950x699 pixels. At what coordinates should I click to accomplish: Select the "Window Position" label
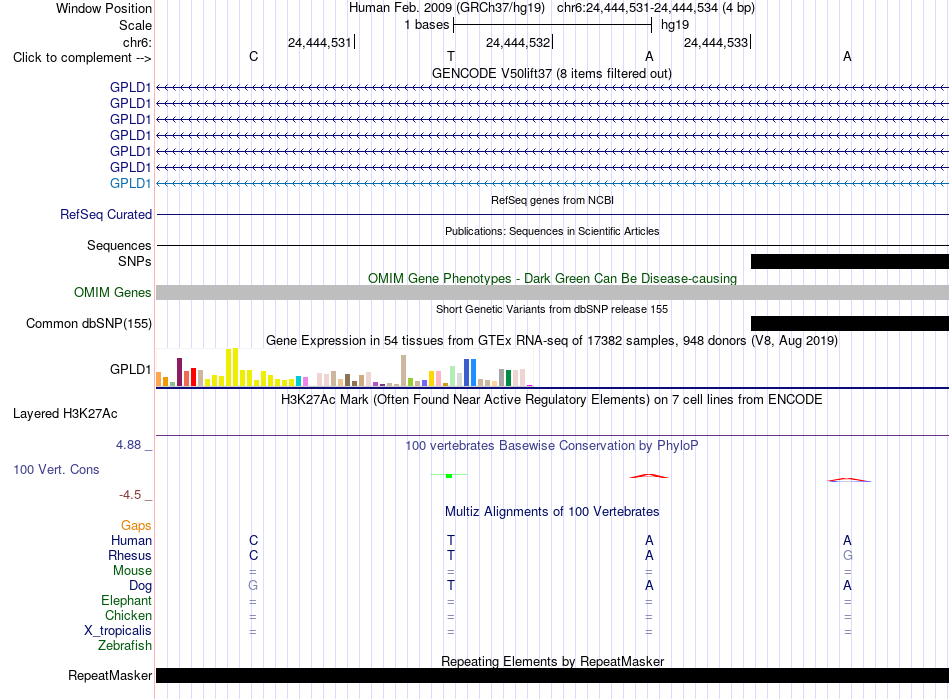[x=104, y=8]
